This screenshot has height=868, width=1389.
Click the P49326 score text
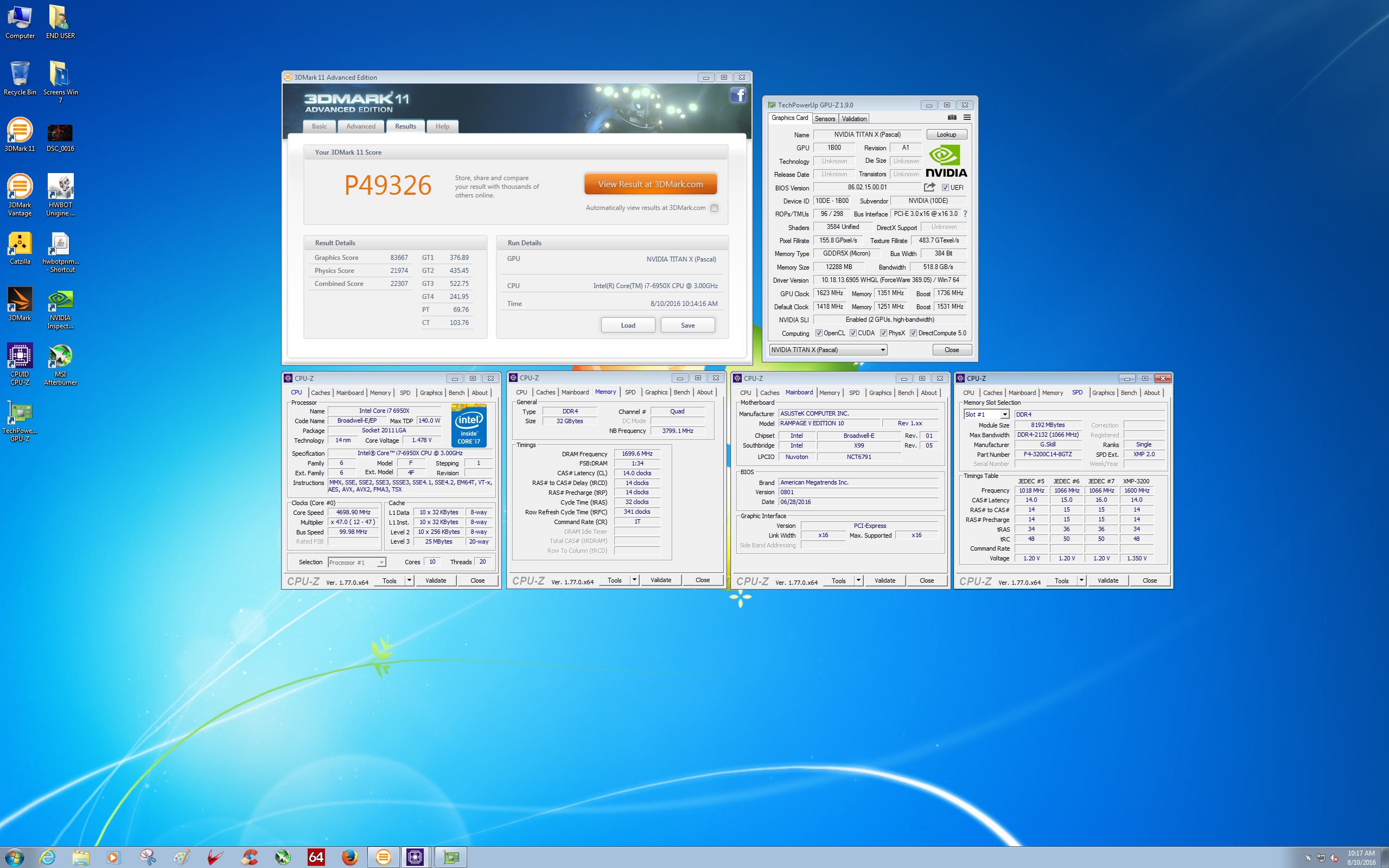(387, 185)
